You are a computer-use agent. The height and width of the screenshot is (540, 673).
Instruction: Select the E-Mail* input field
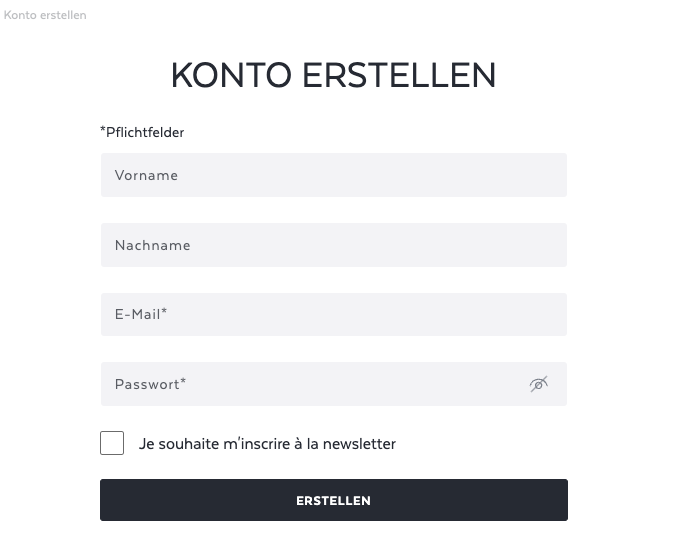334,315
